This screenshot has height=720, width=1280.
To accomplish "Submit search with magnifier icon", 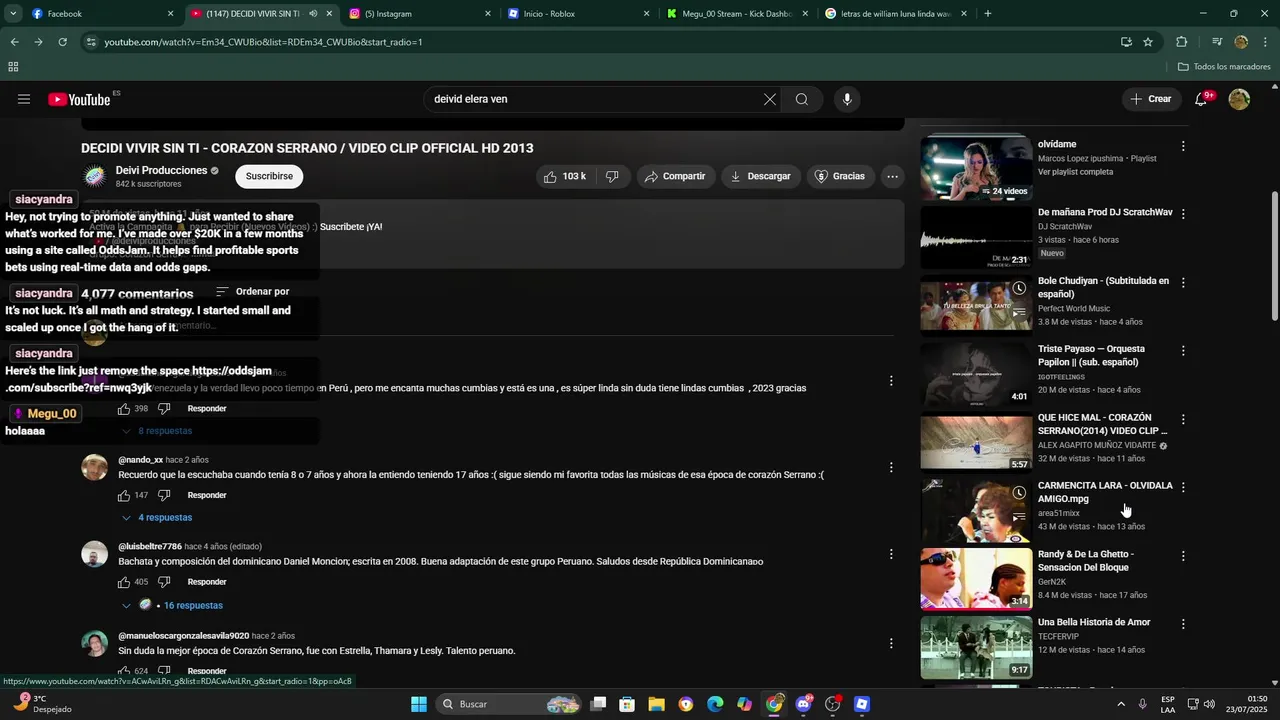I will [x=802, y=99].
